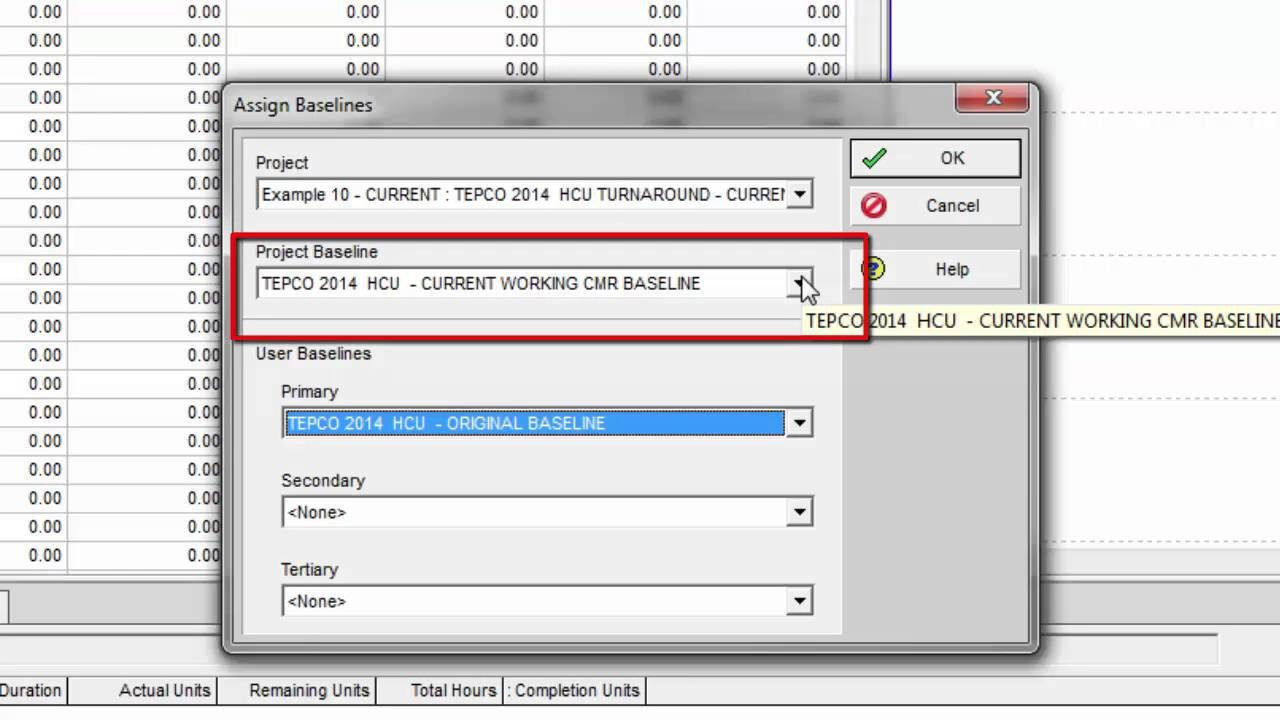Screen dimensions: 1280x720
Task: Close the Assign Baselines dialog
Action: tap(992, 98)
